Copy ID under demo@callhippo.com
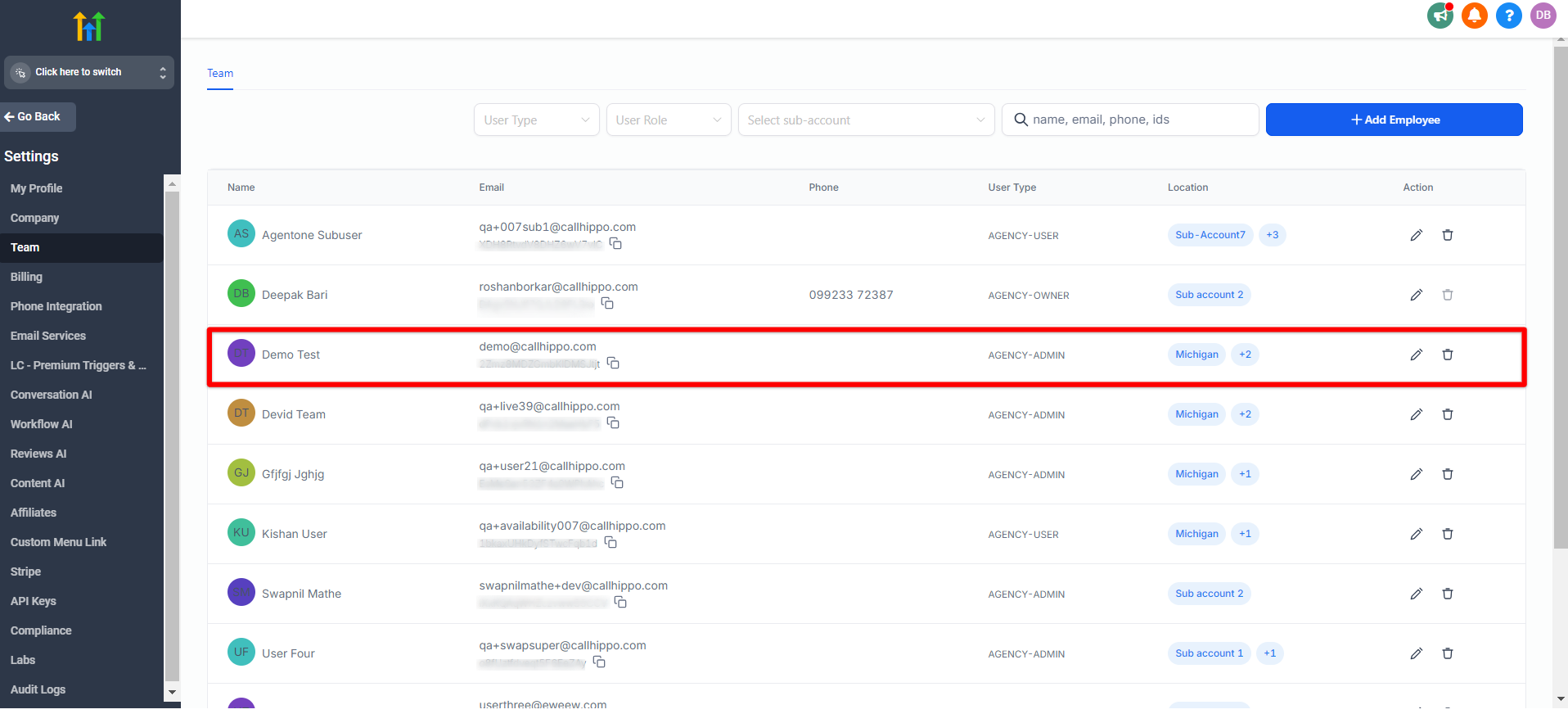Image resolution: width=1568 pixels, height=723 pixels. pyautogui.click(x=613, y=363)
